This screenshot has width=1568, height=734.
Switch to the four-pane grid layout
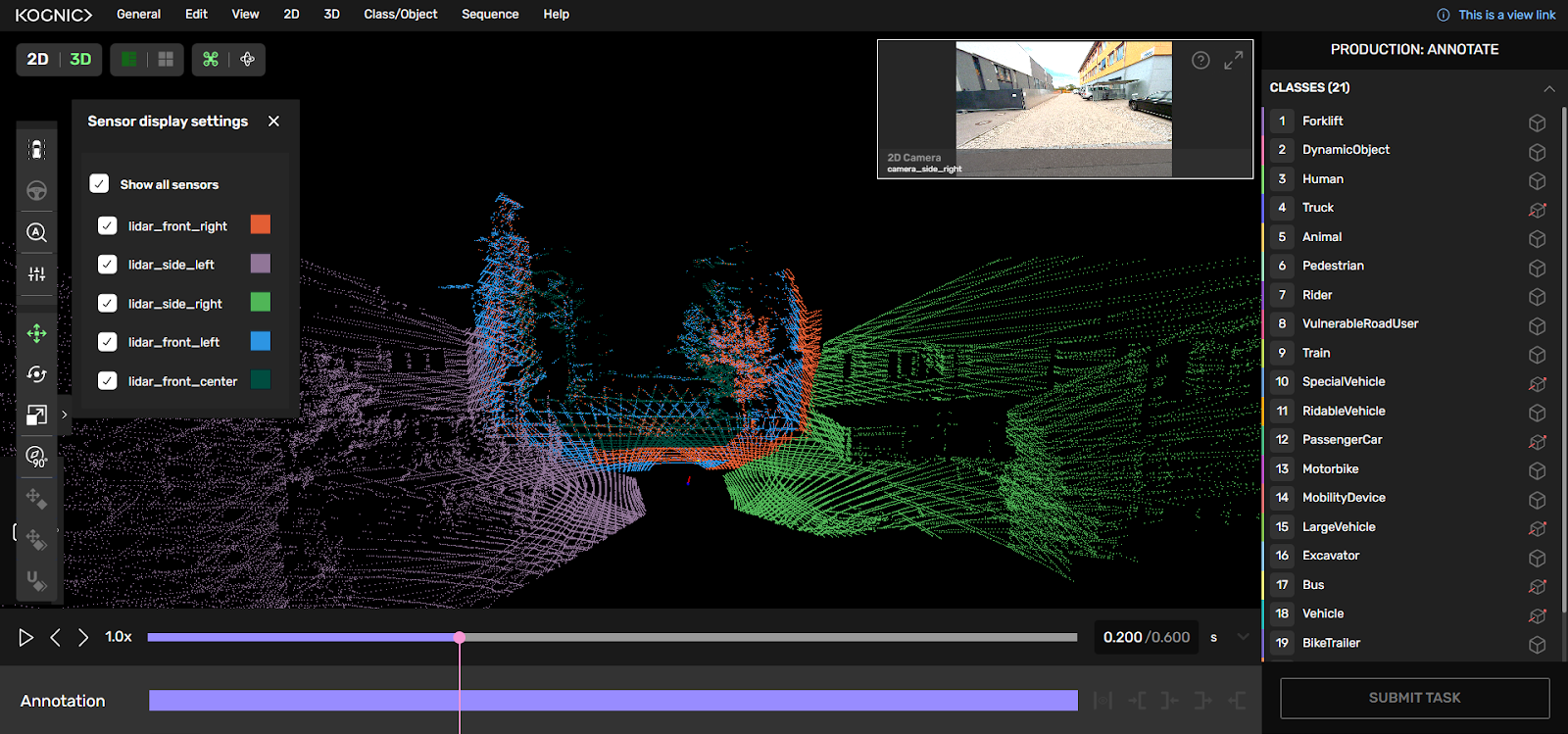click(166, 60)
